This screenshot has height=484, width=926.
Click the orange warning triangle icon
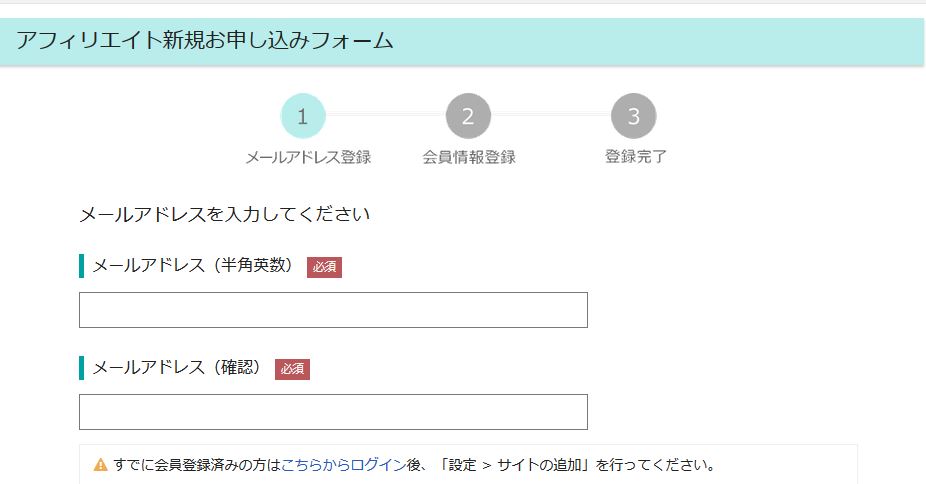[100, 465]
